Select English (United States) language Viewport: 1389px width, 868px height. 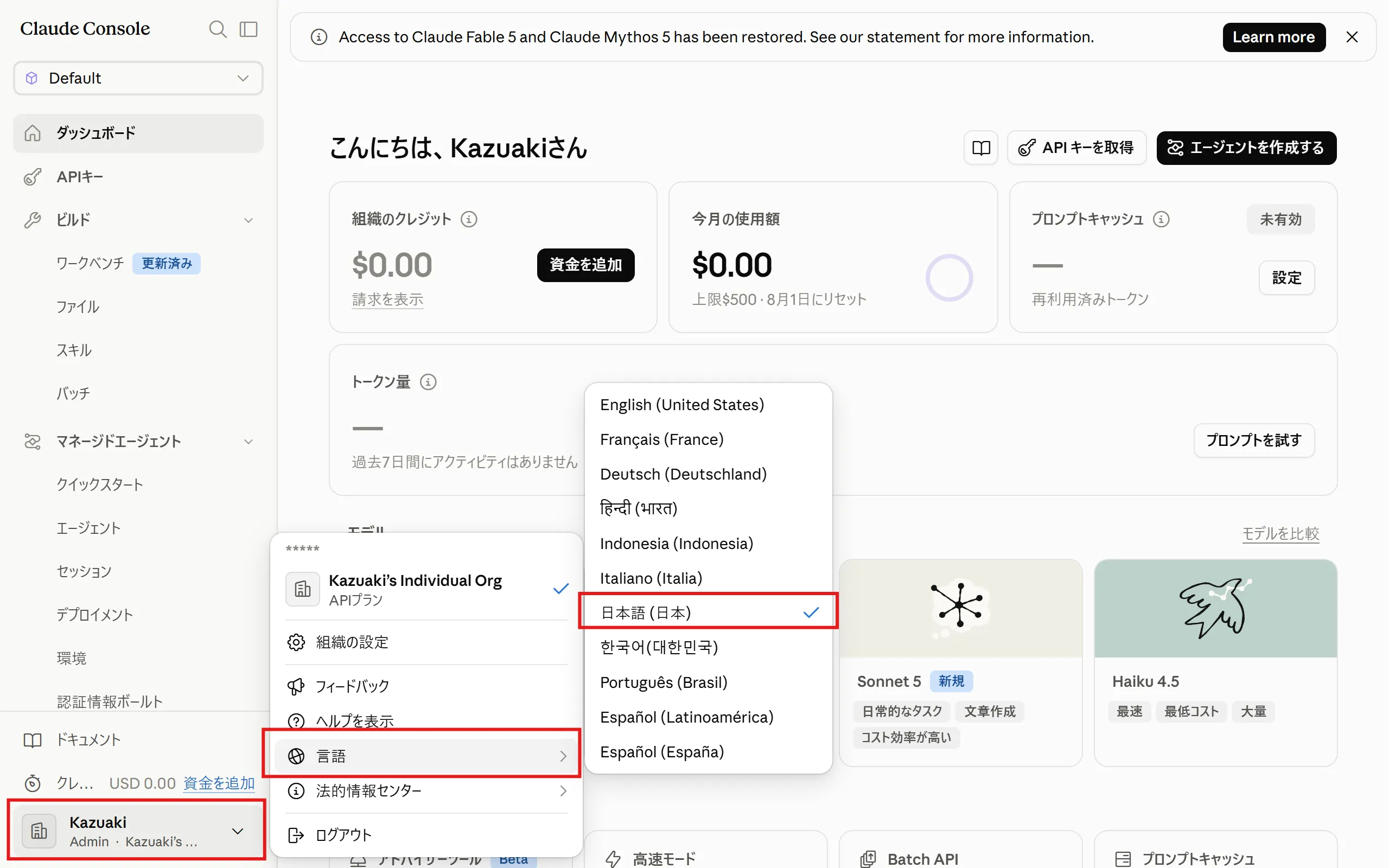coord(708,405)
